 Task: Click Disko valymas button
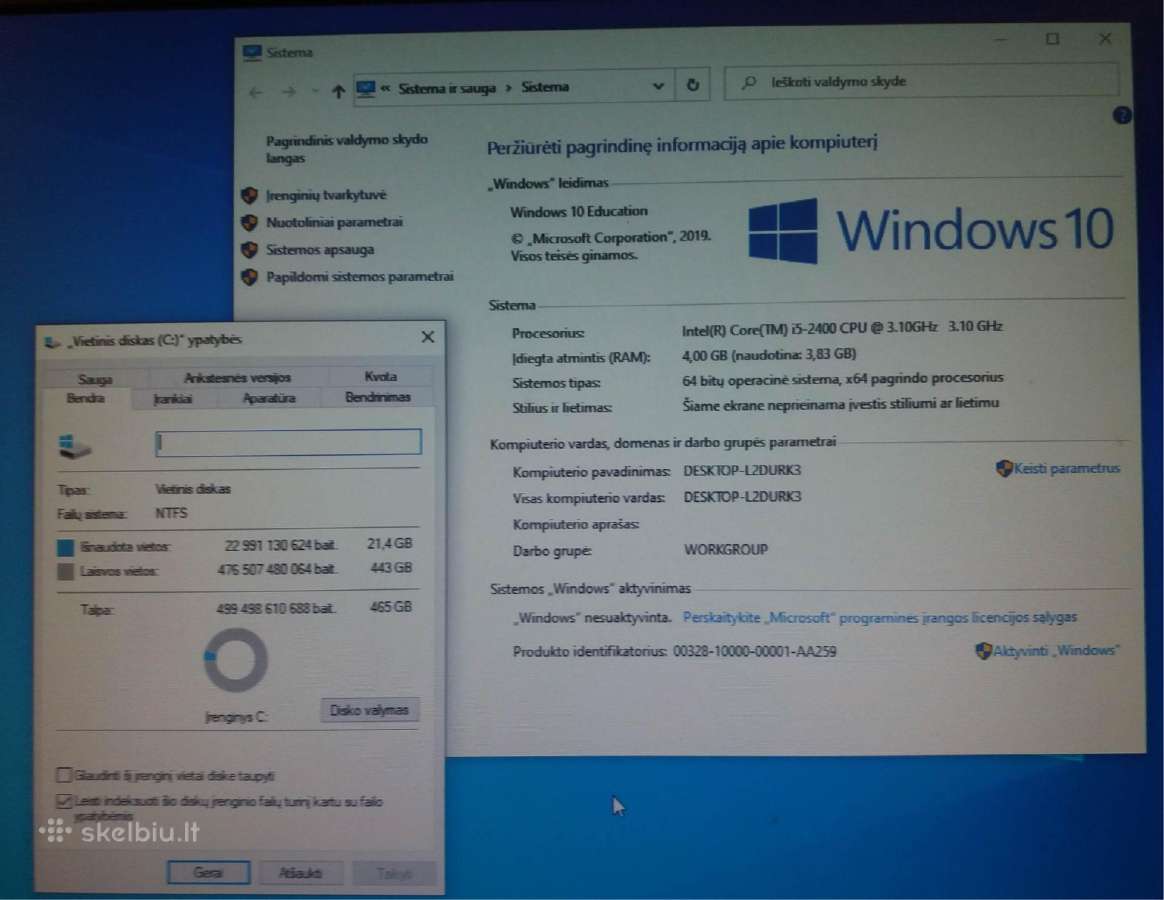click(369, 710)
